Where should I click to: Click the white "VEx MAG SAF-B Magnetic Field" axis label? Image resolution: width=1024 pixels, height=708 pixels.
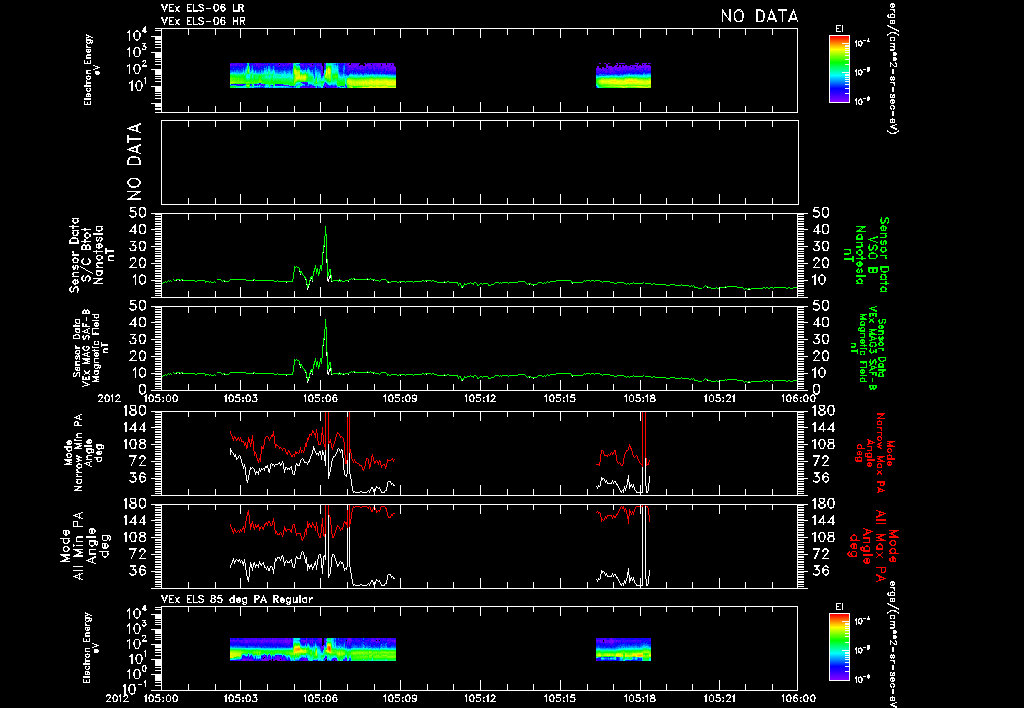pos(91,346)
